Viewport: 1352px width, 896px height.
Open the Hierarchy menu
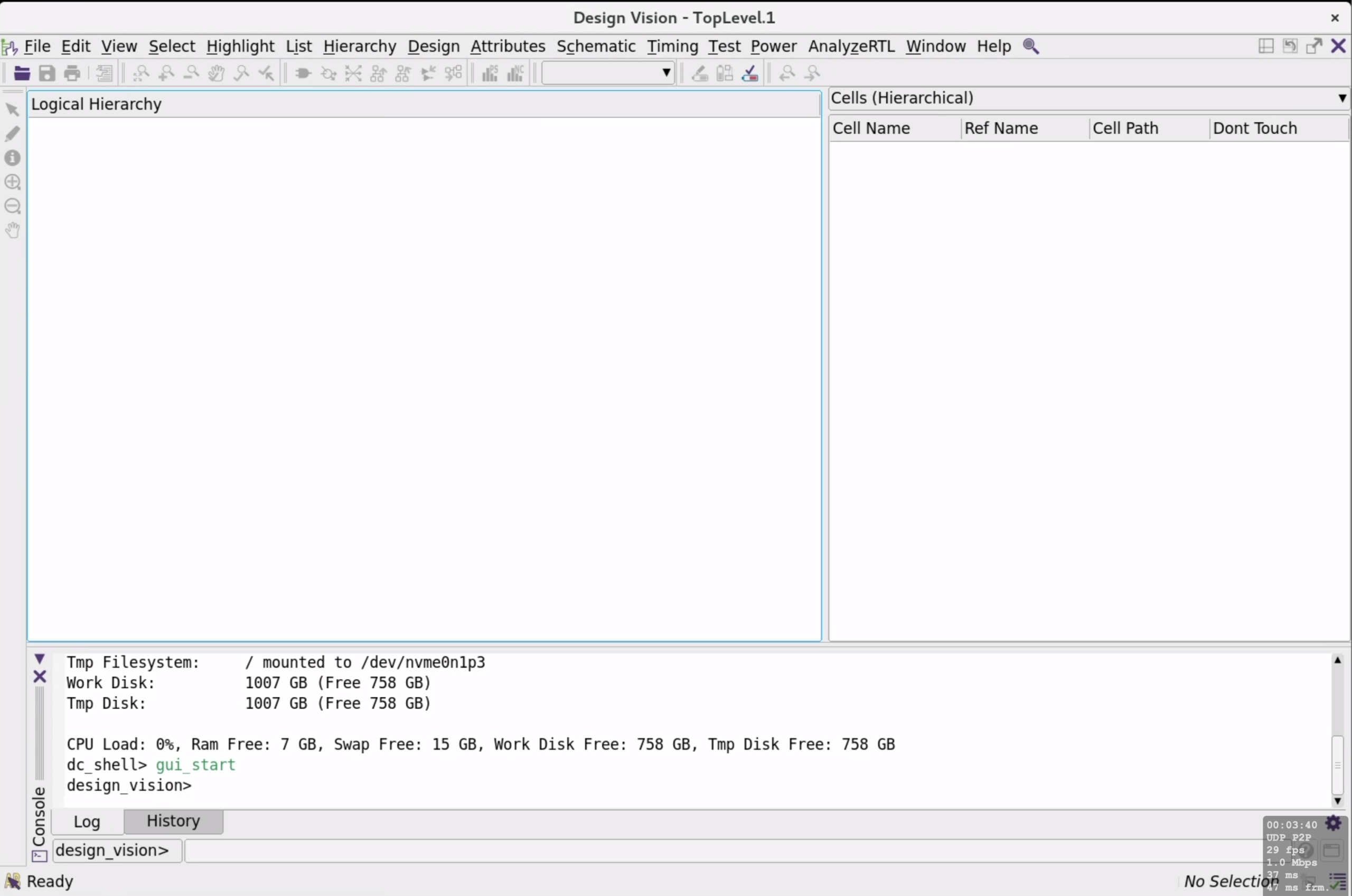click(x=360, y=46)
